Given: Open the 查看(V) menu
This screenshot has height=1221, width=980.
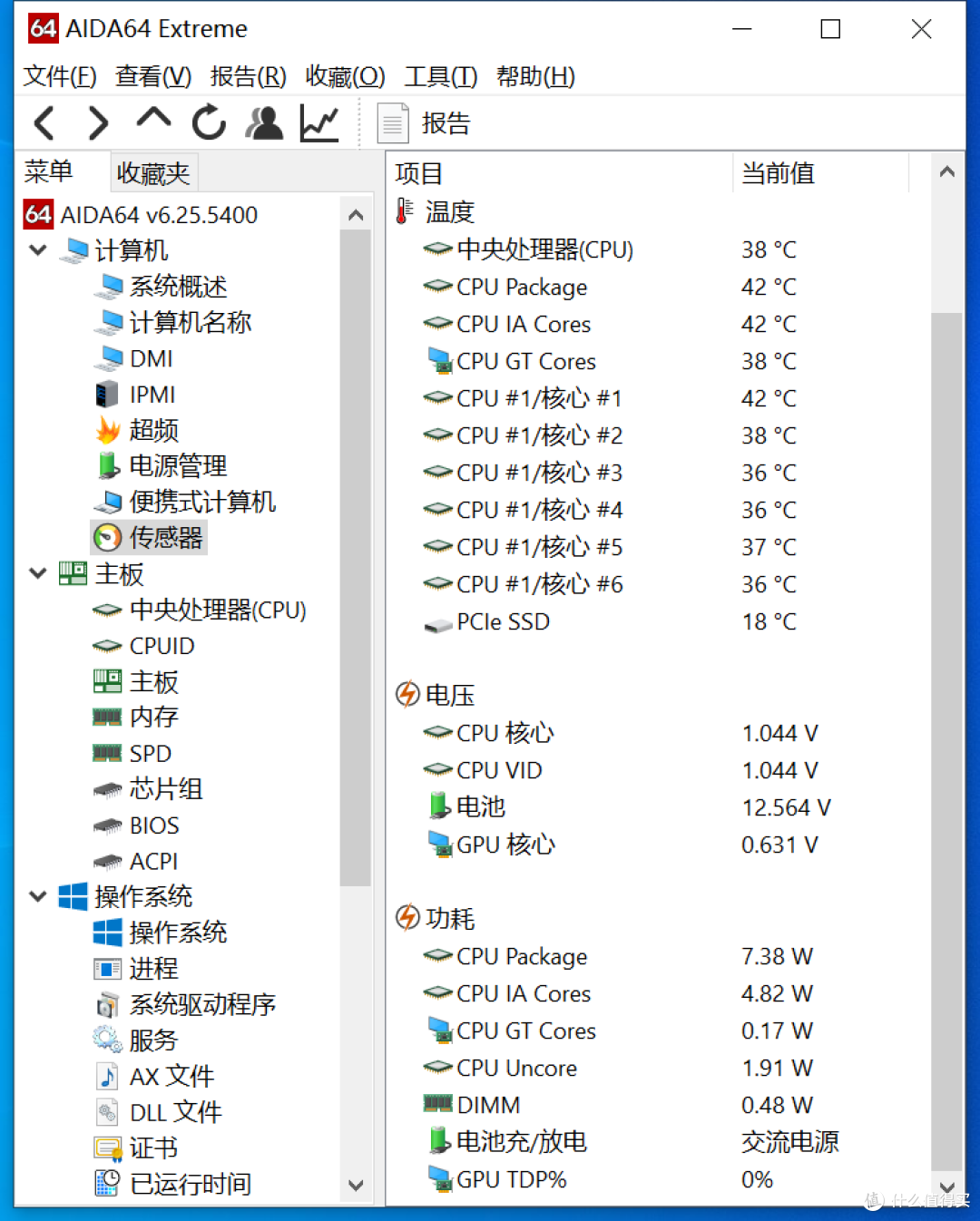Looking at the screenshot, I should coord(153,76).
